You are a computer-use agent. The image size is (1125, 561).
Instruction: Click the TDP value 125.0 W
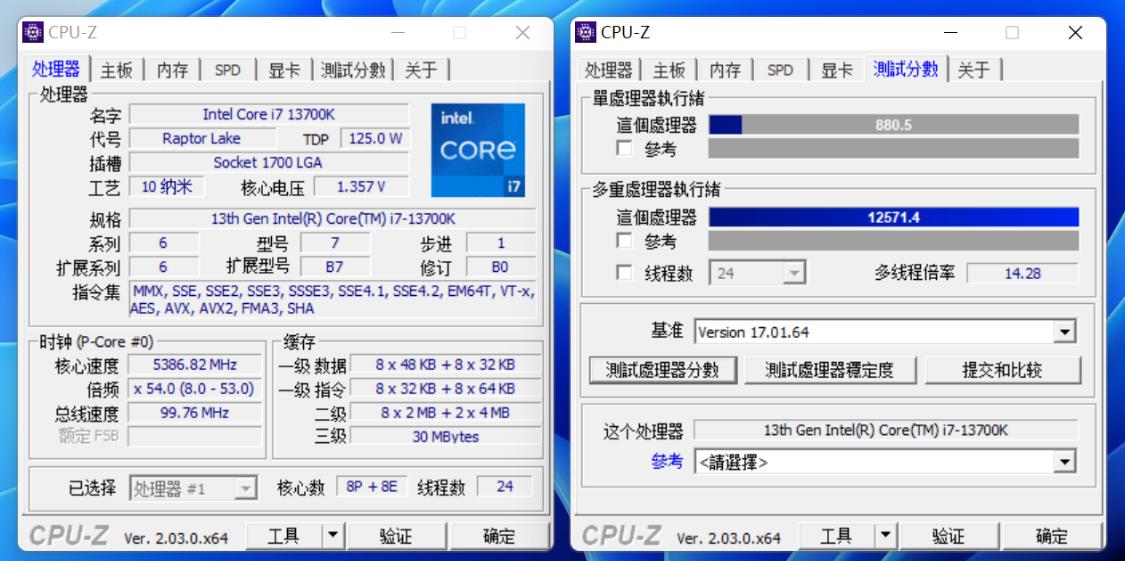(375, 138)
